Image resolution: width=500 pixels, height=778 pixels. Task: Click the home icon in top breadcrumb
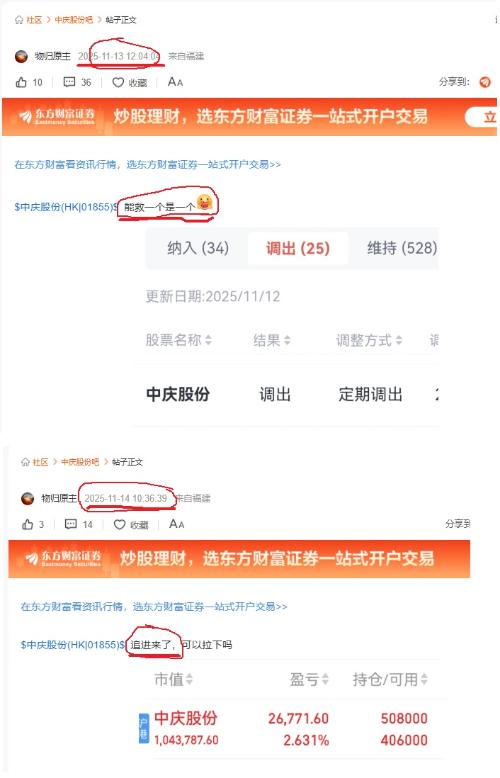coord(19,20)
